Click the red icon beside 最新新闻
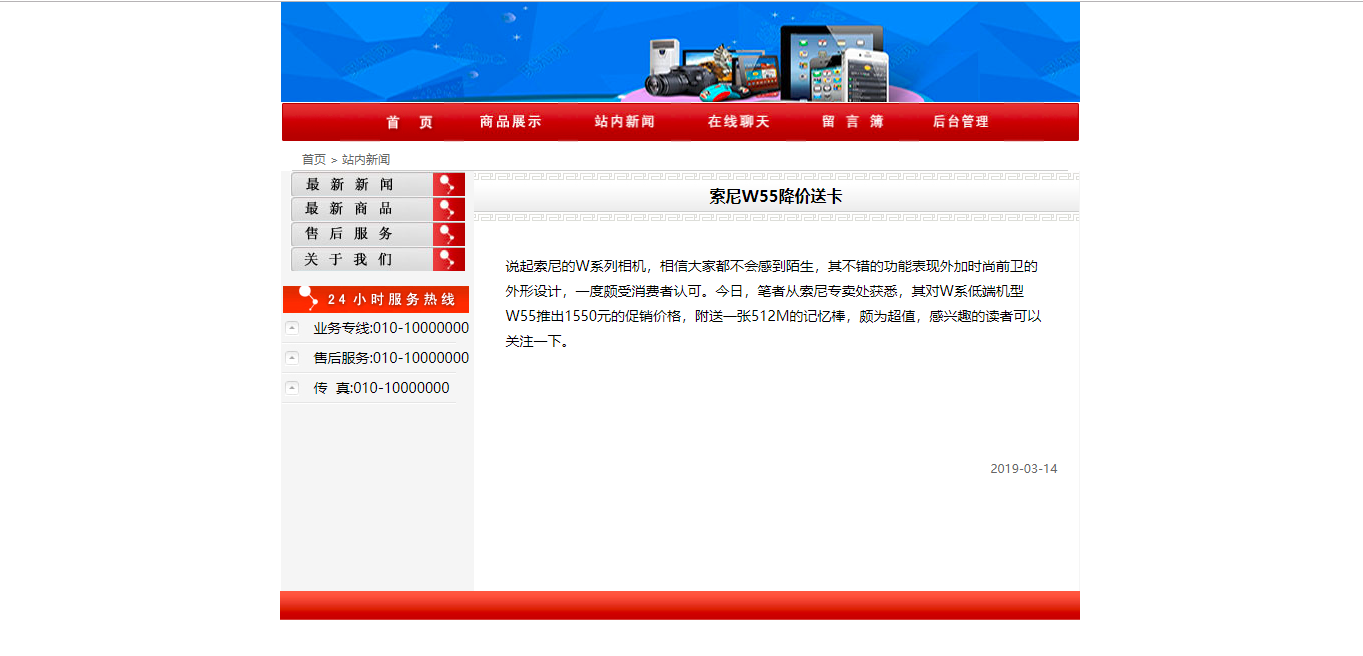 click(449, 184)
